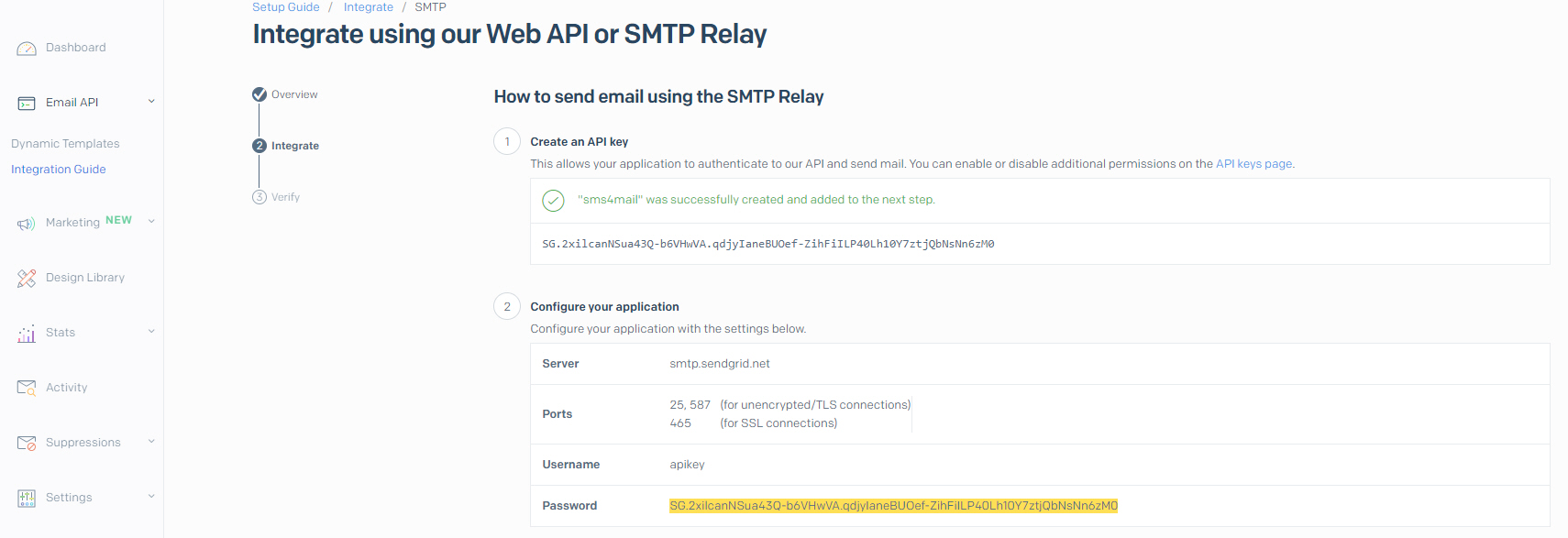Expand the Marketing menu chevron
This screenshot has height=538, width=1568.
[x=151, y=221]
